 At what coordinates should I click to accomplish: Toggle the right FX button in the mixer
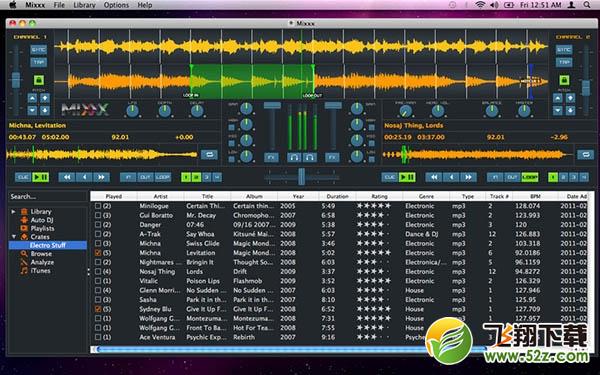point(332,157)
